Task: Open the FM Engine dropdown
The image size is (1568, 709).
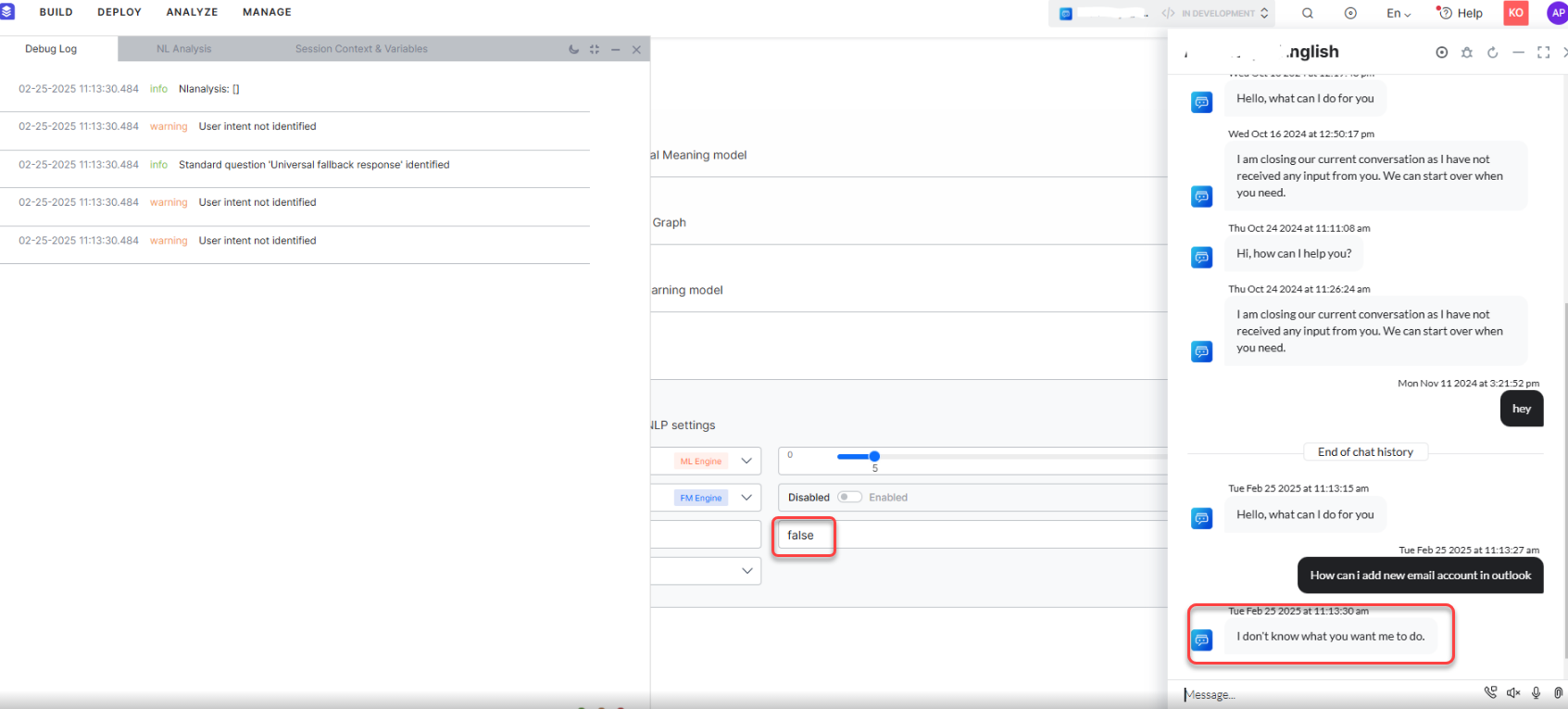Action: pyautogui.click(x=746, y=498)
